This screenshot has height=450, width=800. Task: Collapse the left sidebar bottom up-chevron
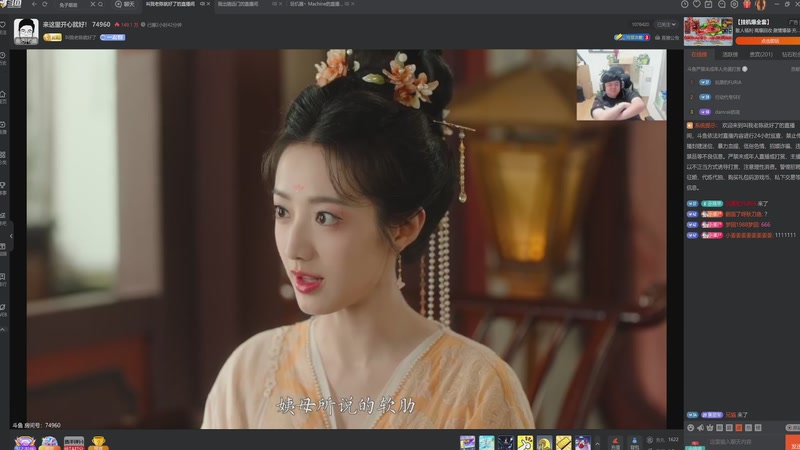point(3,330)
